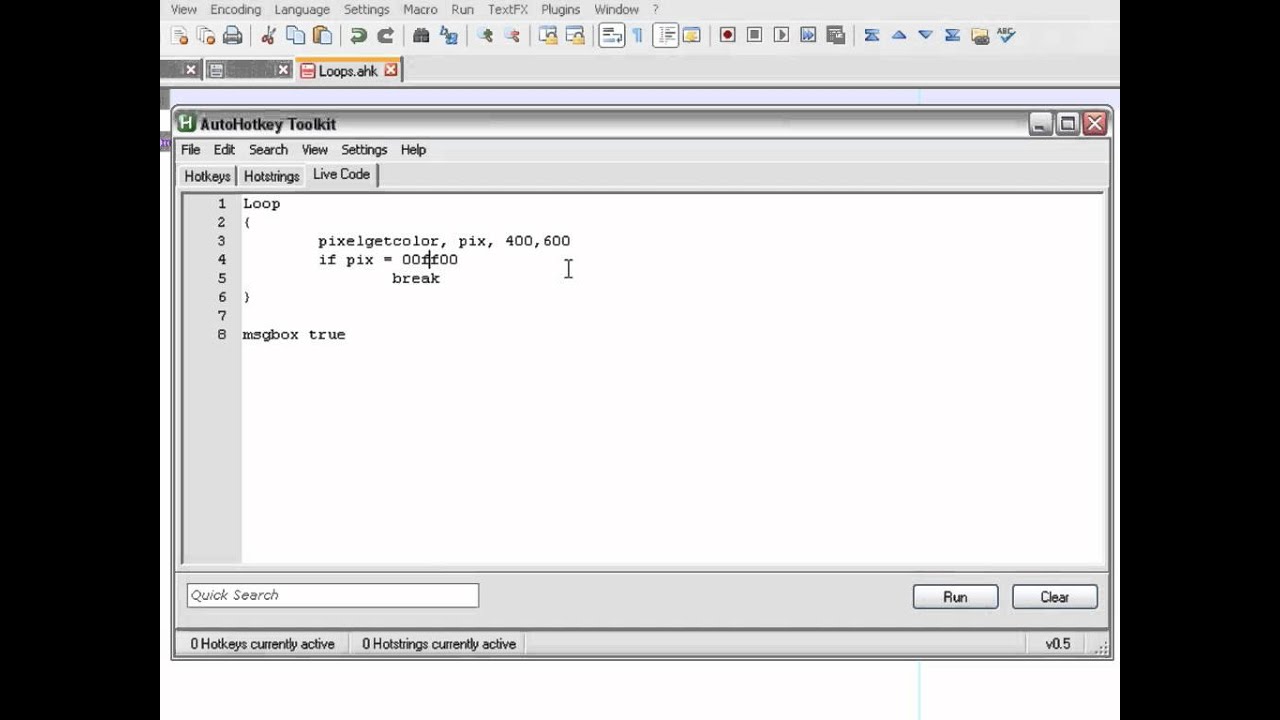Open the Macro menu in Notepad++
This screenshot has height=720, width=1280.
coord(420,9)
